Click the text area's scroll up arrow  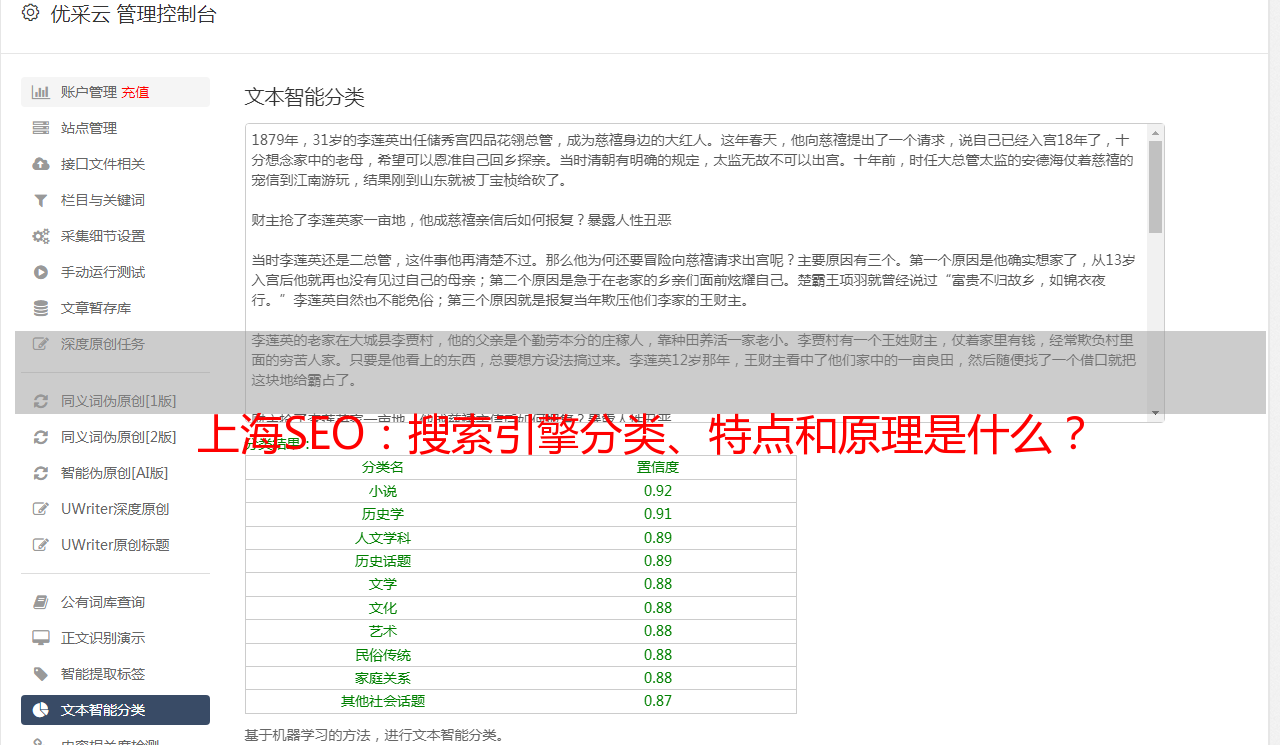1156,132
